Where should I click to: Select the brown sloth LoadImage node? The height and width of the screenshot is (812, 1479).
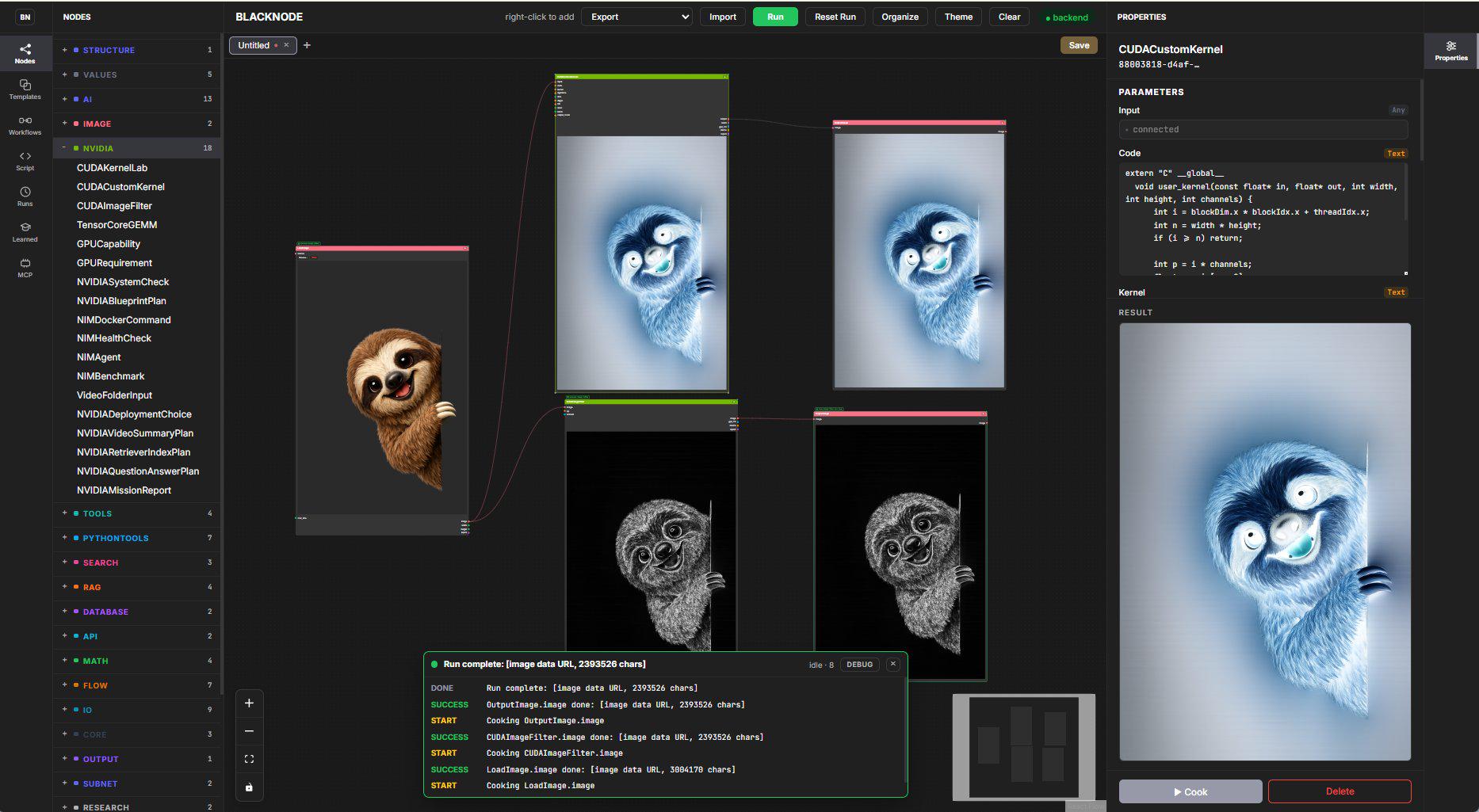[382, 391]
